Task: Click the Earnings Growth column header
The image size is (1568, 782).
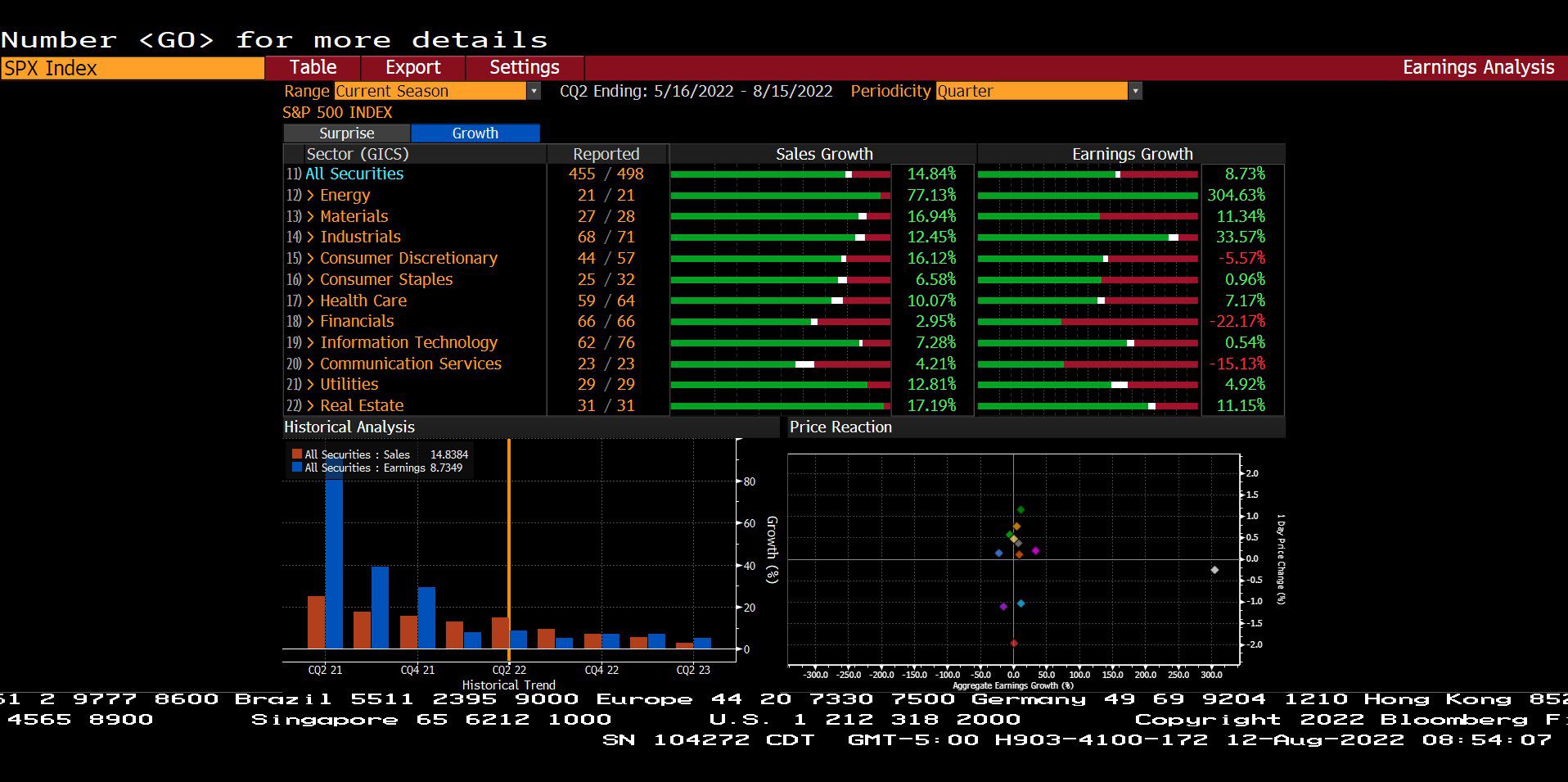Action: [1132, 154]
